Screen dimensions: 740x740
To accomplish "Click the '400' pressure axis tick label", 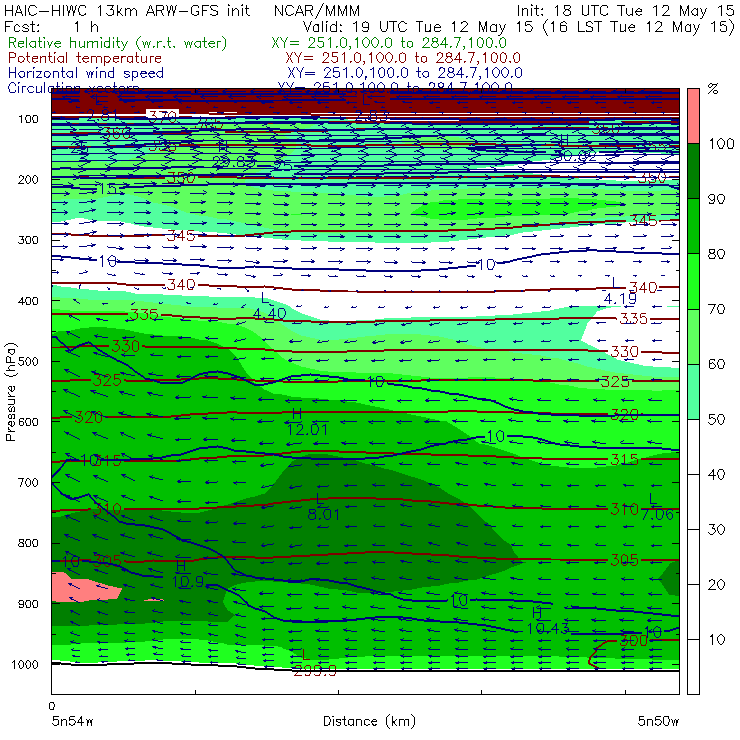I will coord(28,301).
